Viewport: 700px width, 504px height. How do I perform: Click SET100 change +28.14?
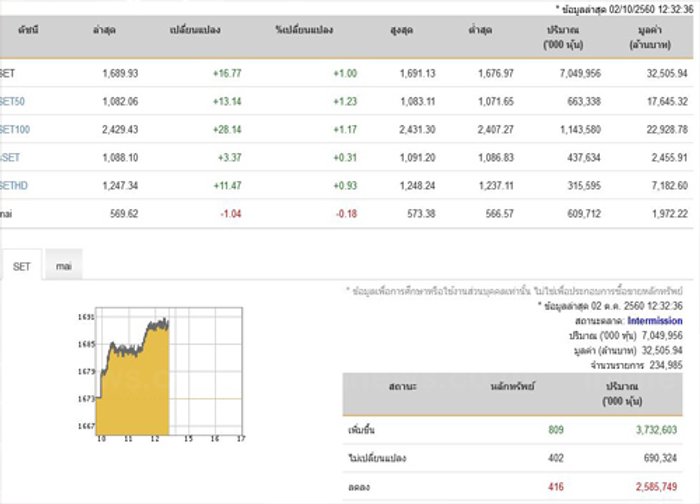[227, 129]
